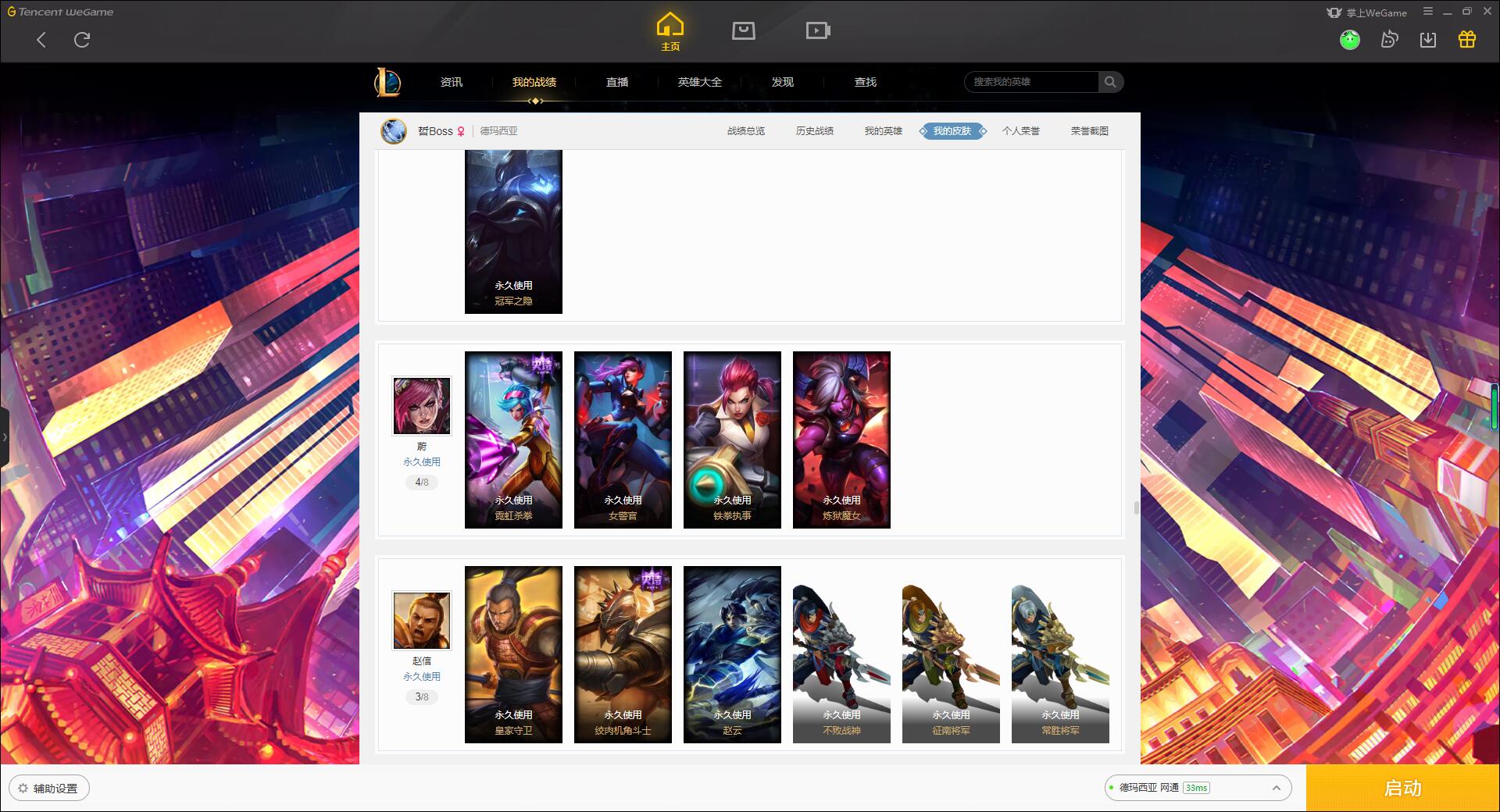
Task: Click the search magnifier icon
Action: [x=1110, y=82]
